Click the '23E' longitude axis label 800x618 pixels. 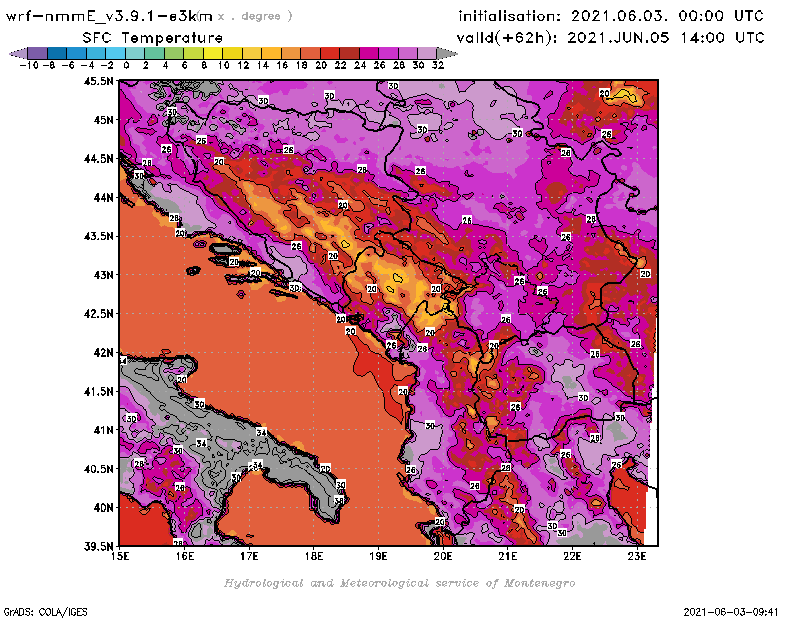tap(637, 556)
